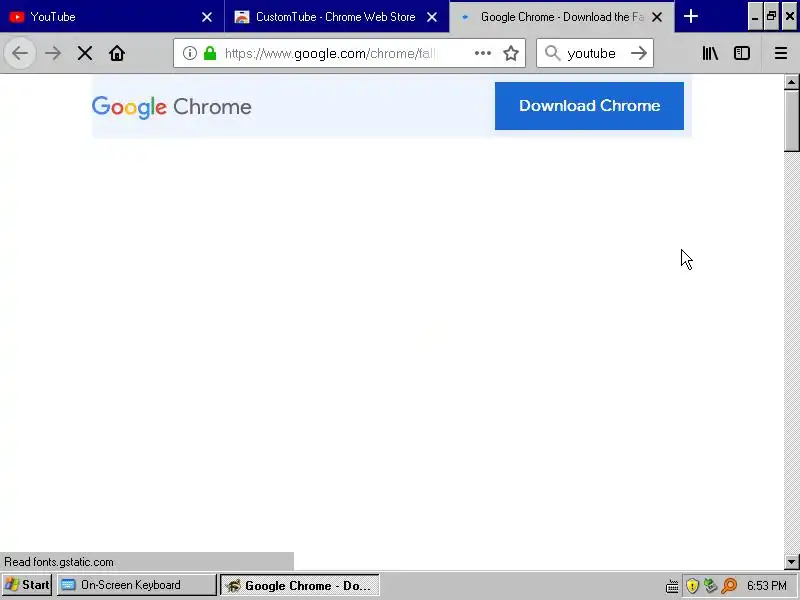The height and width of the screenshot is (600, 800).
Task: Click status text Read fonts.gstatic.com
Action: [59, 562]
